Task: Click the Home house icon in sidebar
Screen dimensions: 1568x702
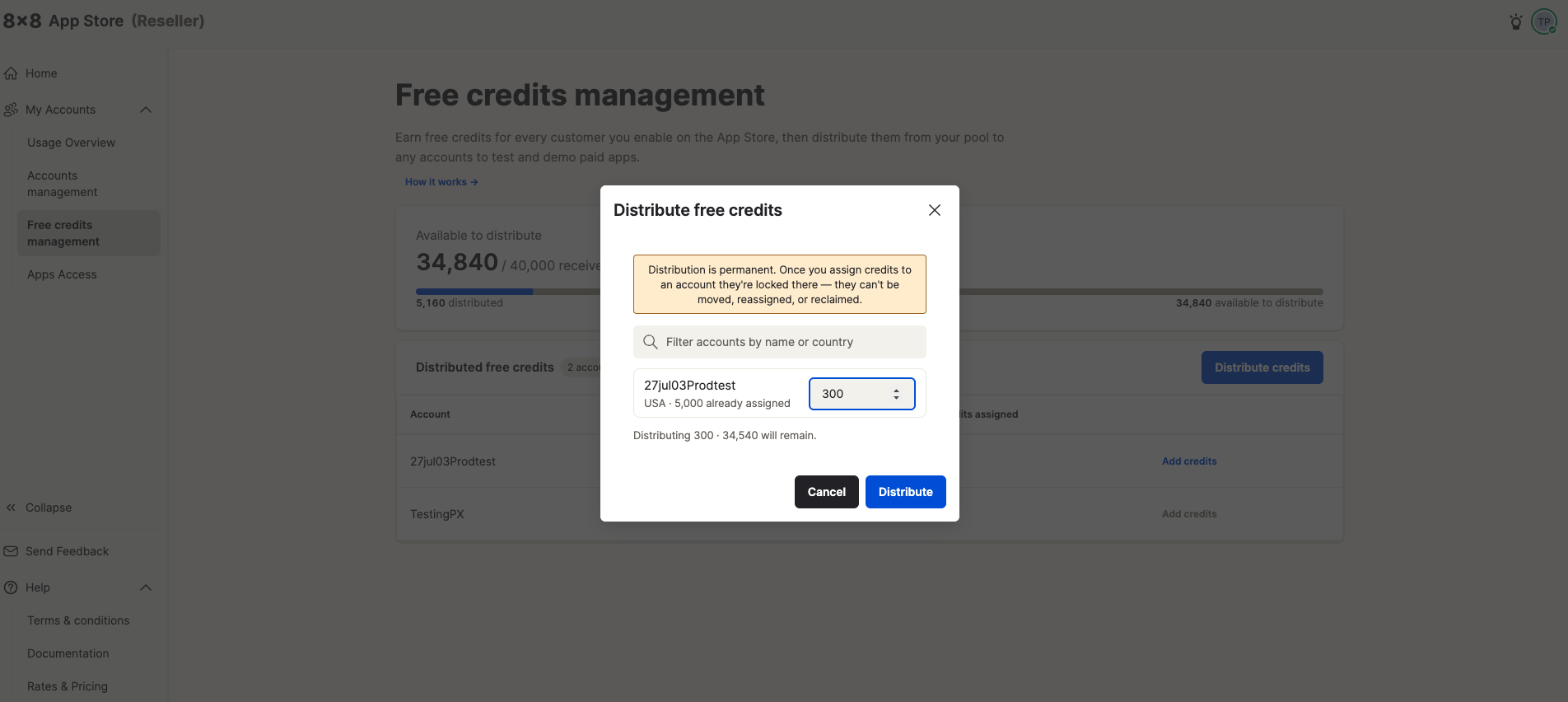Action: (x=11, y=73)
